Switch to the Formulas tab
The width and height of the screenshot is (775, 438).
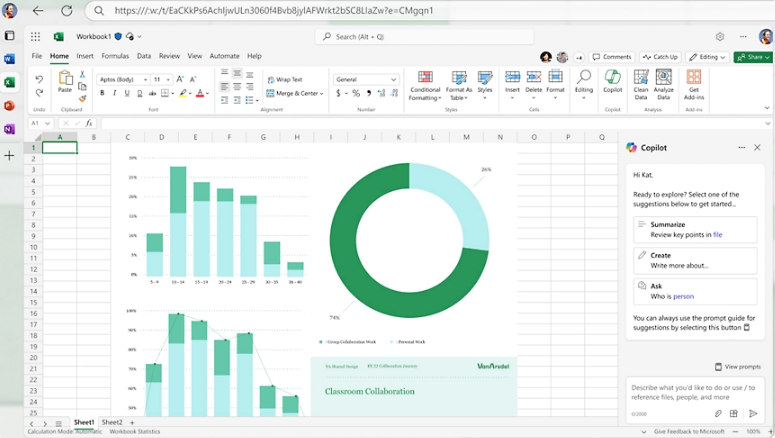(x=115, y=56)
